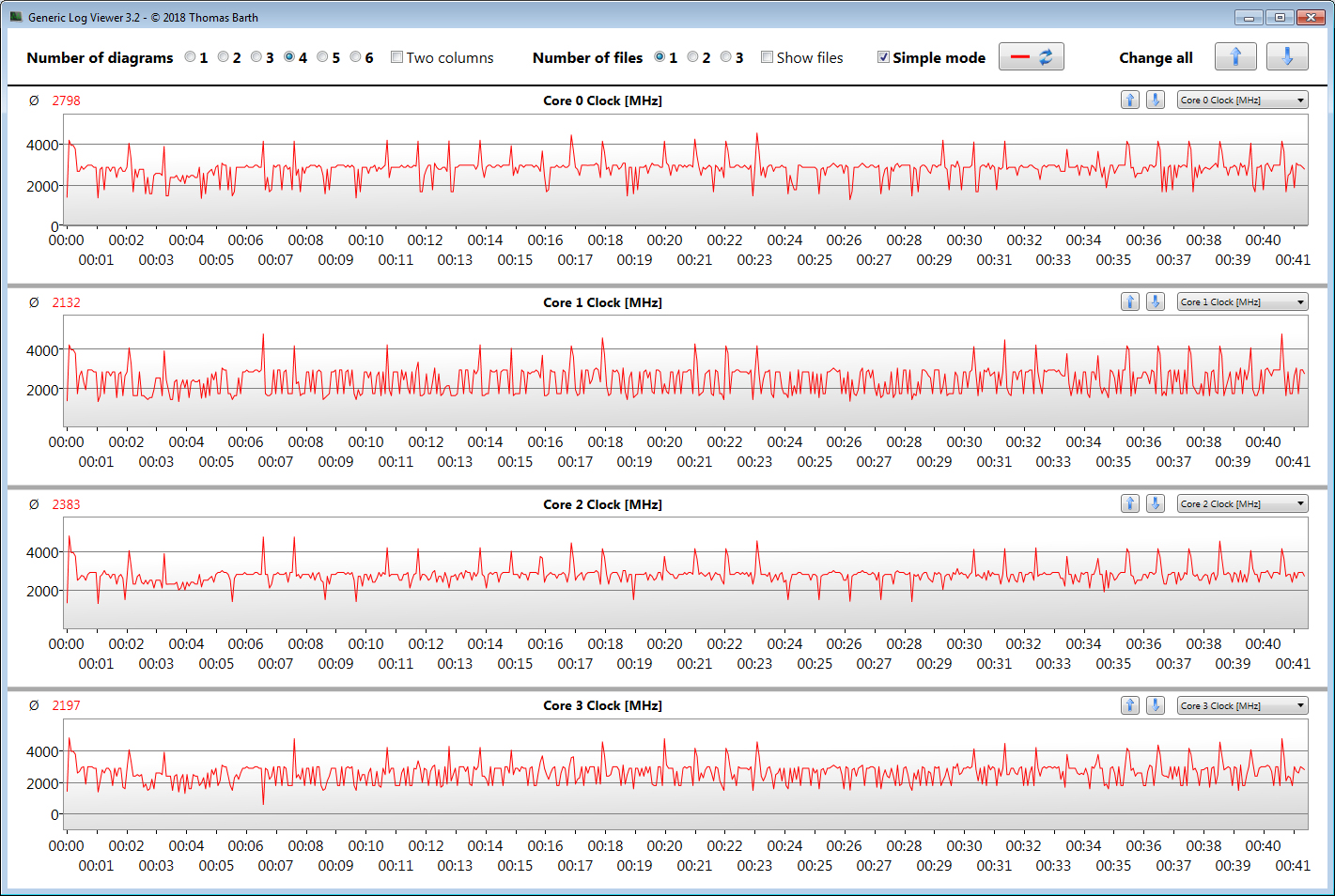Click the Change all down arrow button

coord(1286,57)
